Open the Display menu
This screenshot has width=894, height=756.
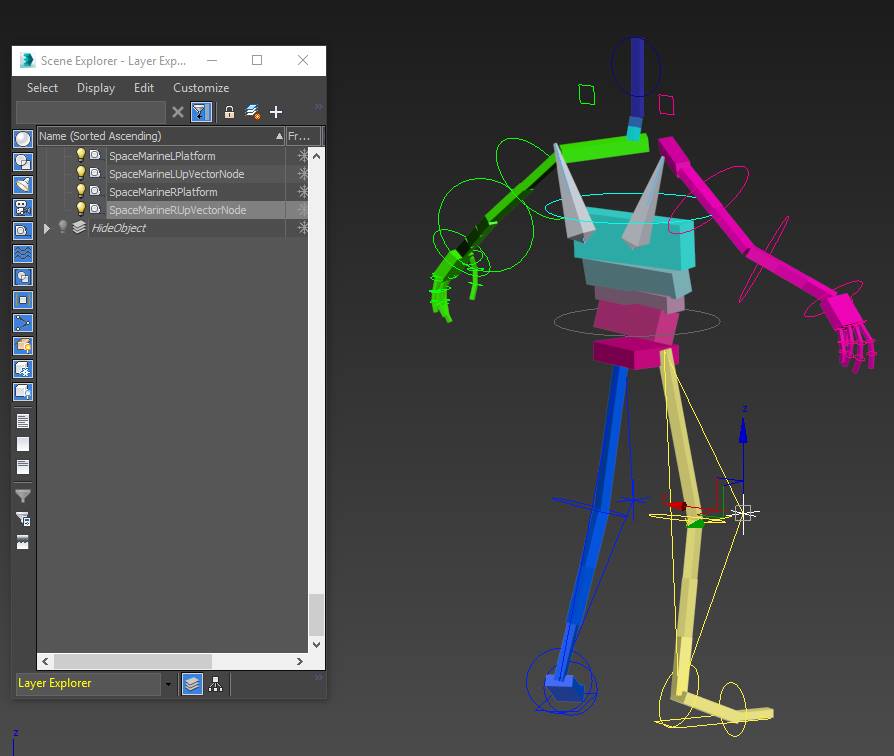pos(96,88)
